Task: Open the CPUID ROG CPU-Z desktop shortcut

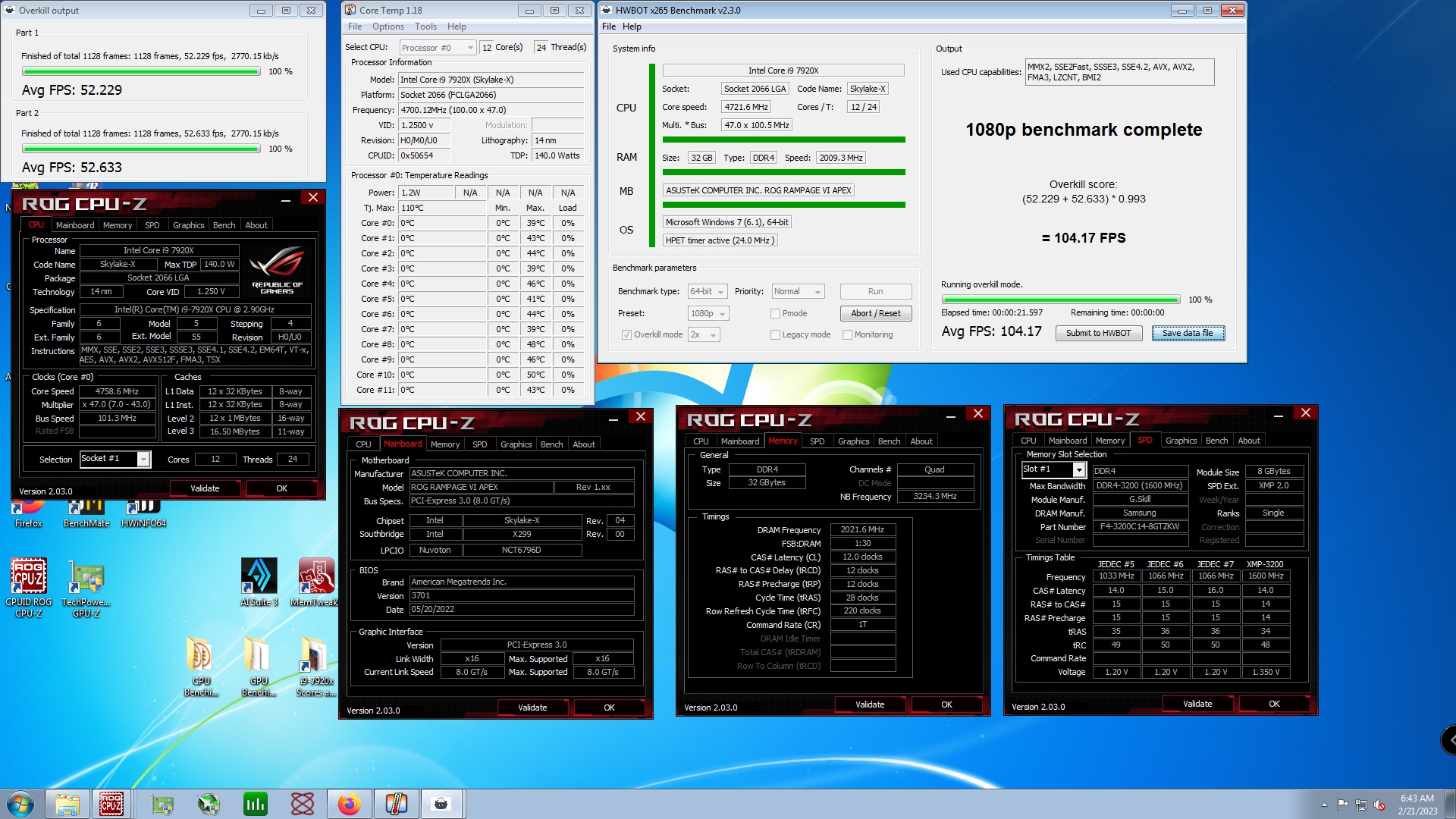Action: [x=29, y=588]
